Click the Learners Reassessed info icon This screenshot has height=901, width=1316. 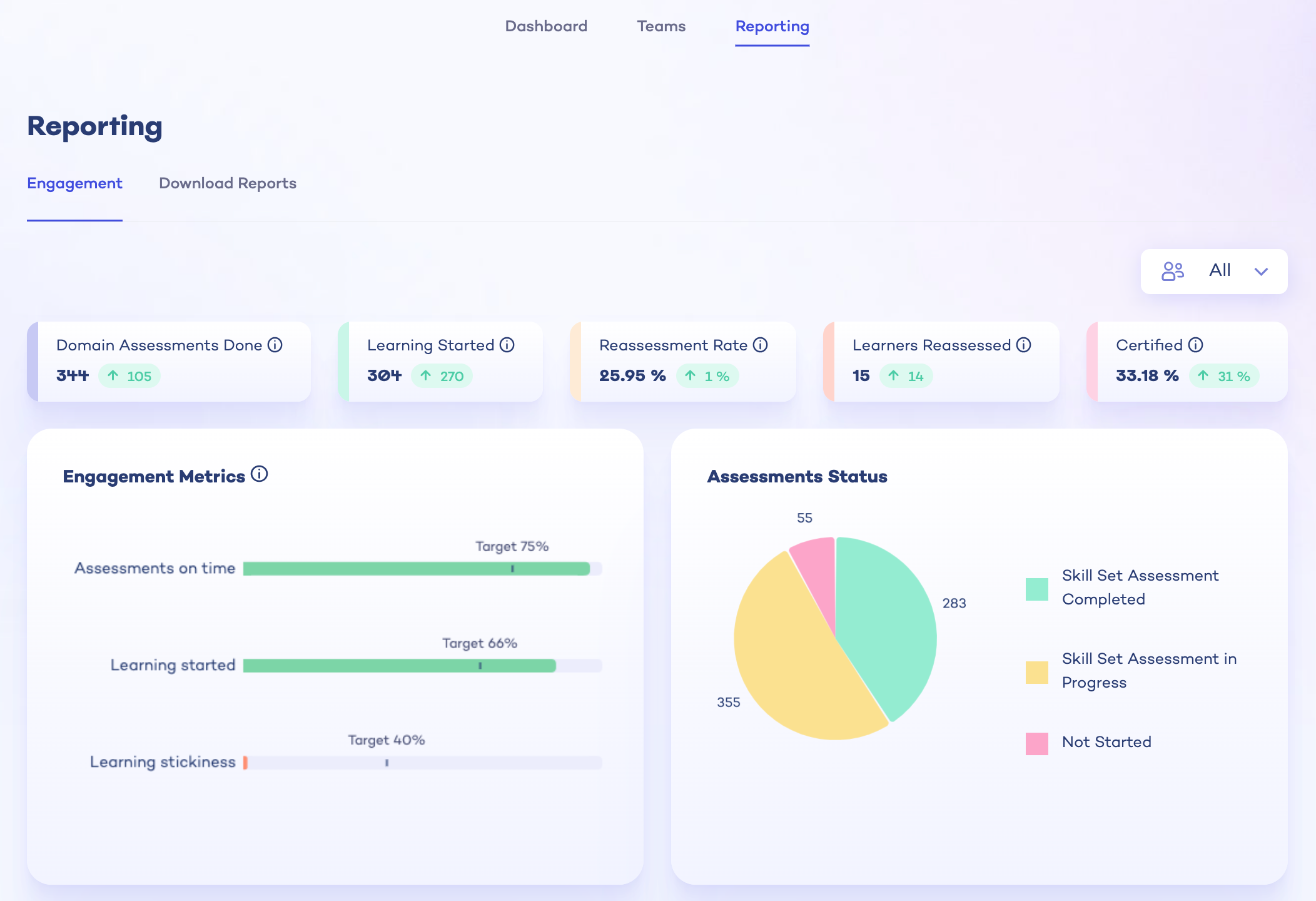[1024, 345]
